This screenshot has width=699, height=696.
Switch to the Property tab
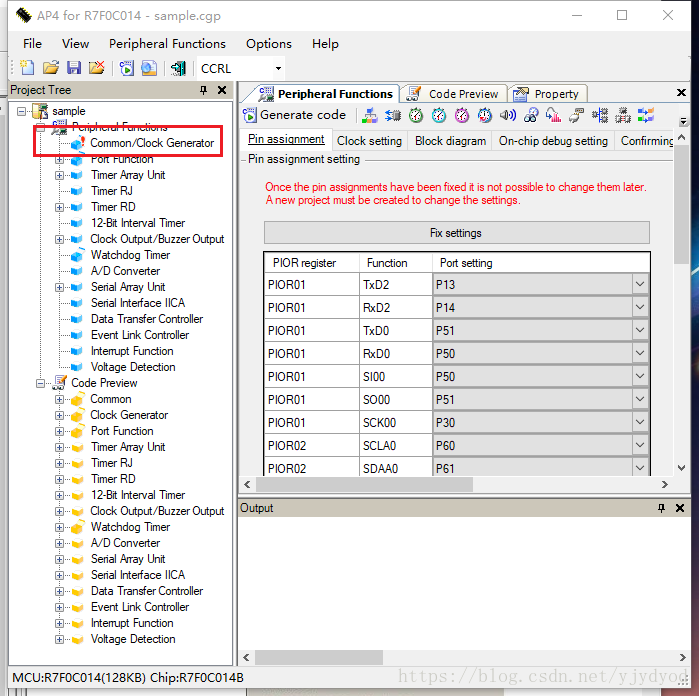[548, 94]
